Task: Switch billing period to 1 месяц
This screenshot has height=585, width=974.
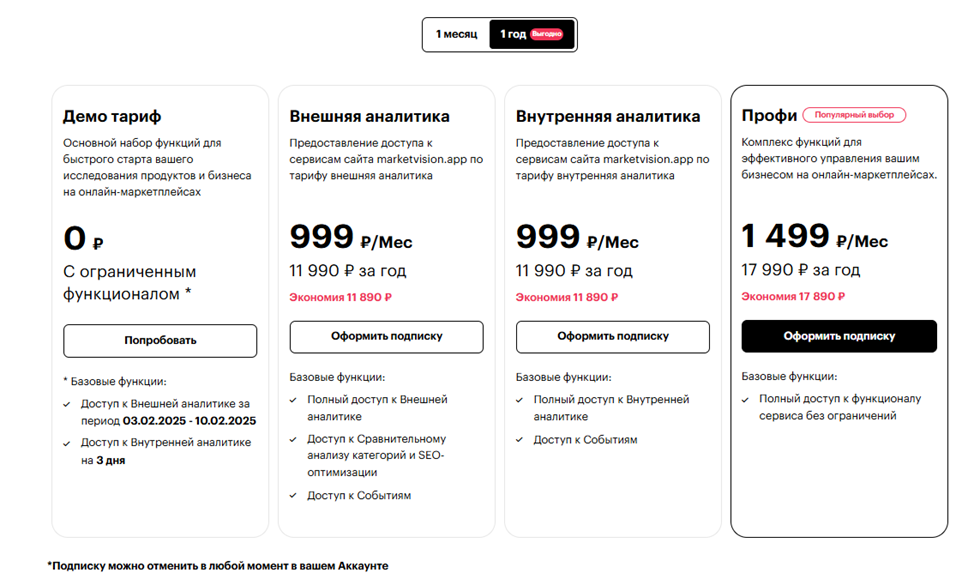Action: (x=456, y=34)
